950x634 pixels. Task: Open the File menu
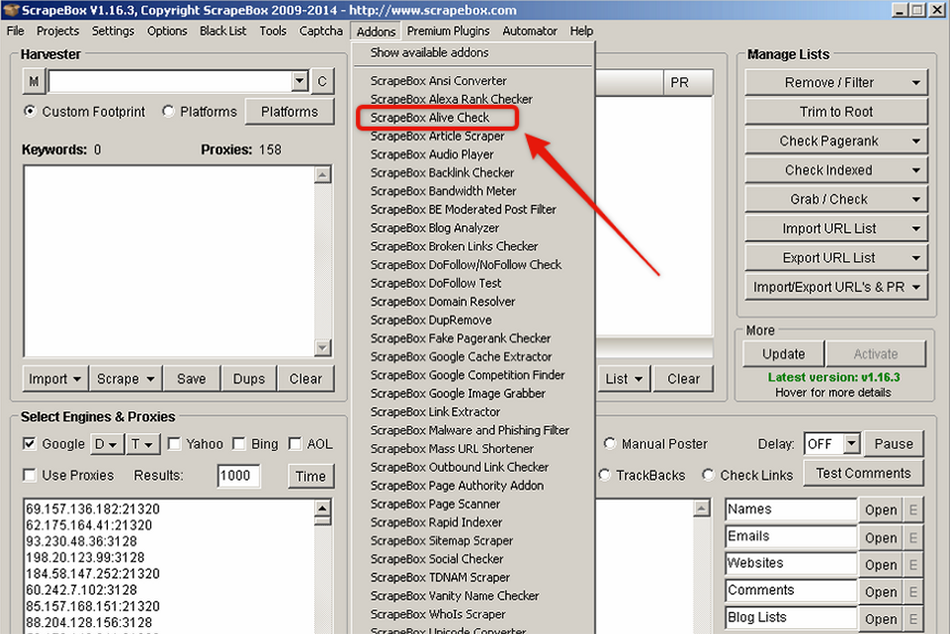click(16, 31)
